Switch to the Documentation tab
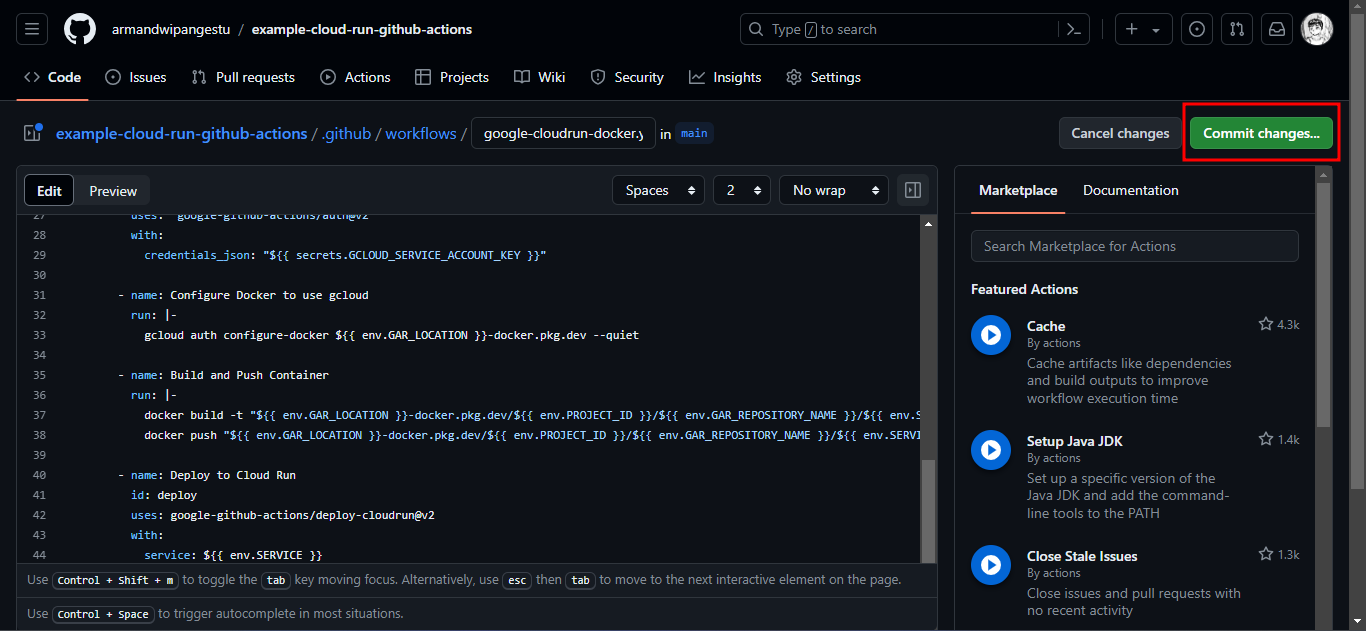This screenshot has height=631, width=1366. [1130, 190]
